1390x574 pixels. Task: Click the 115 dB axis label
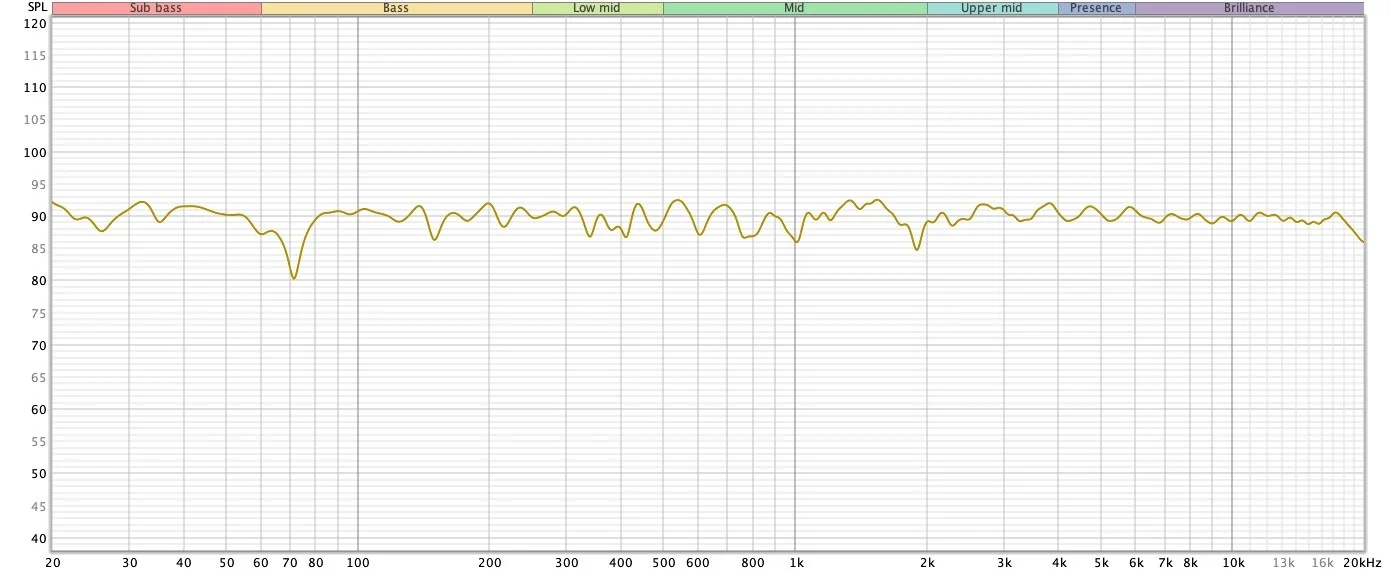click(x=36, y=56)
